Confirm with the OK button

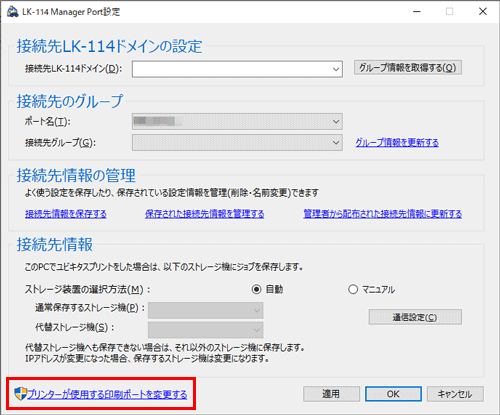(x=393, y=394)
